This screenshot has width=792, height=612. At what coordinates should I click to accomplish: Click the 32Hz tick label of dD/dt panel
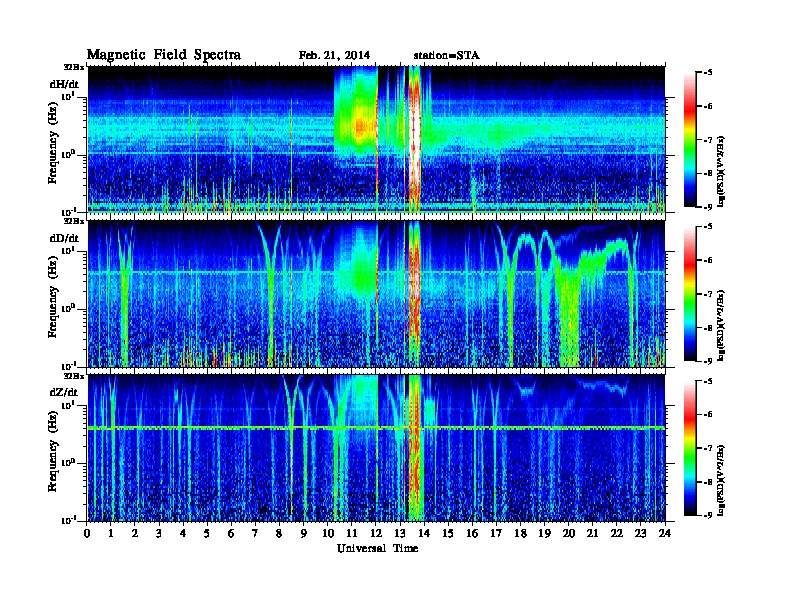tap(75, 221)
